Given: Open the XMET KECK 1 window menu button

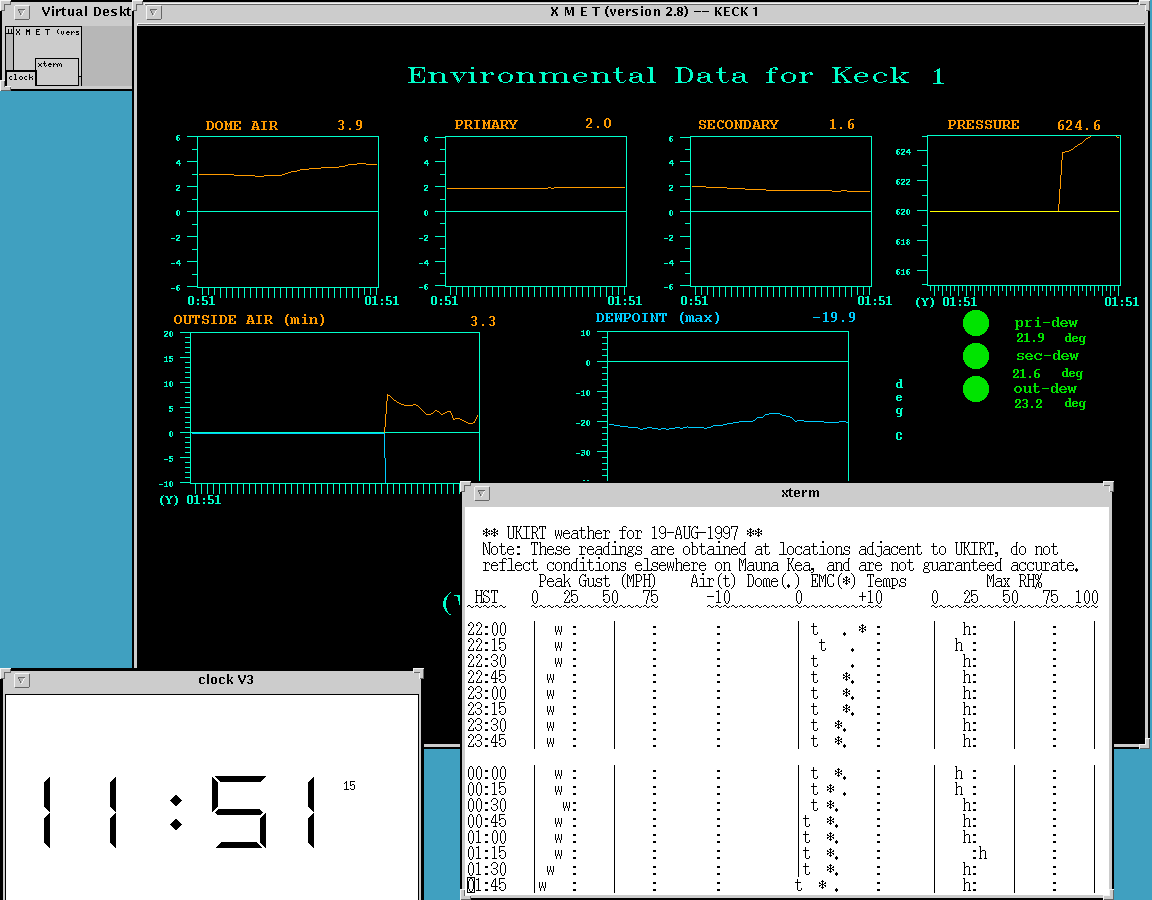Looking at the screenshot, I should pyautogui.click(x=154, y=12).
